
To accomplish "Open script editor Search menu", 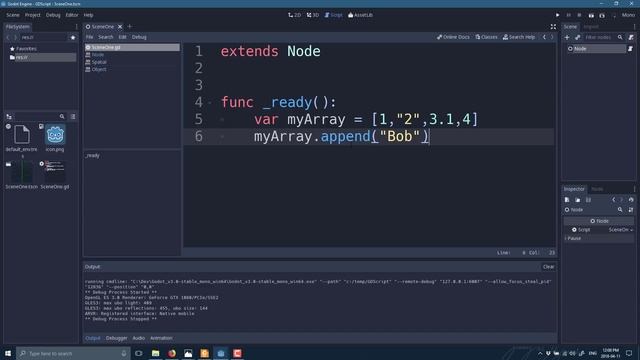I will click(x=106, y=37).
